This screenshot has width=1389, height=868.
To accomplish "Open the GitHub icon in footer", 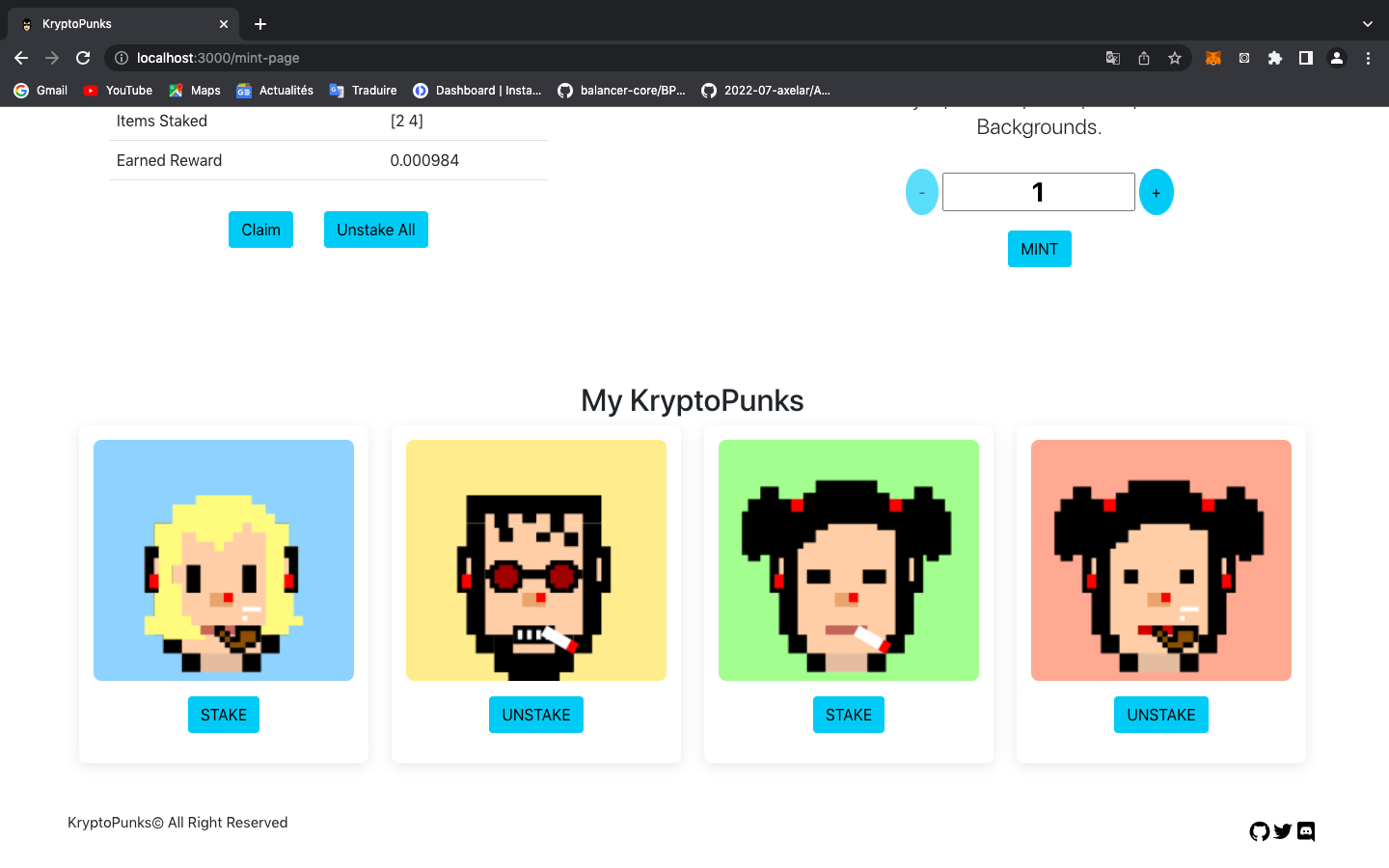I will (x=1259, y=831).
